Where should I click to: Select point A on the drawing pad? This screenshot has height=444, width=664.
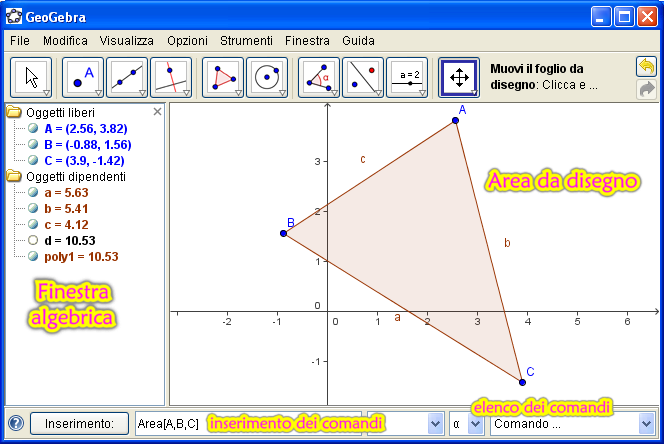click(x=456, y=121)
